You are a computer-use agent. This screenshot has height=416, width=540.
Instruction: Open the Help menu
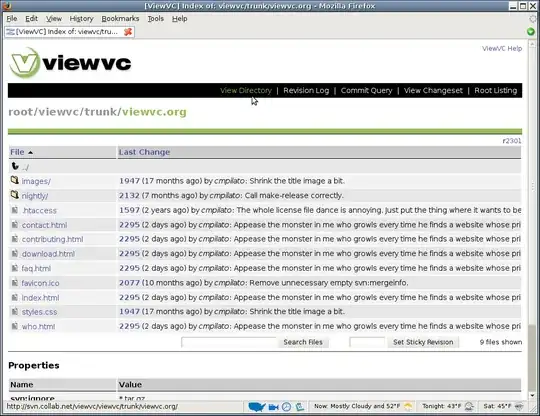point(179,19)
